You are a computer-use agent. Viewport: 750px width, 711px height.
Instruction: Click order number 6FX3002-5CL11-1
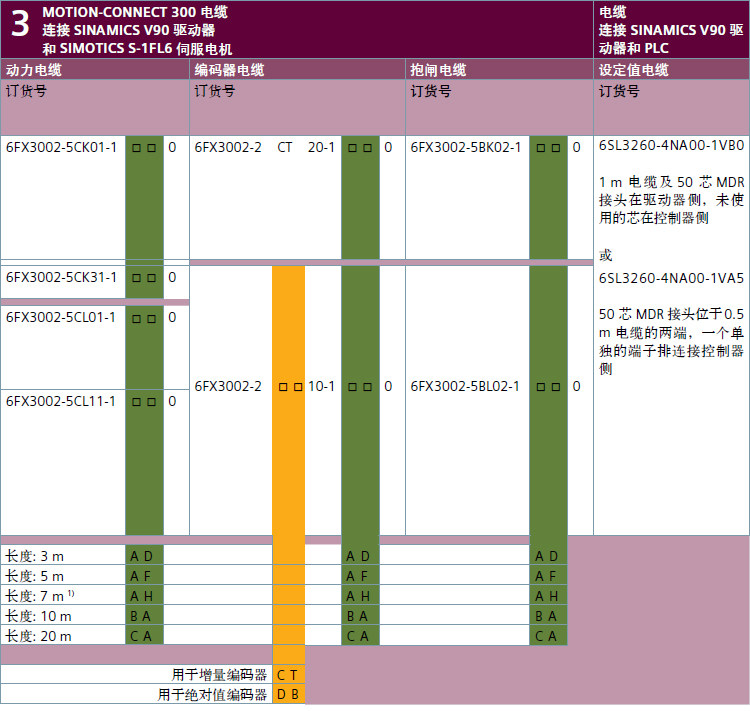pyautogui.click(x=61, y=401)
